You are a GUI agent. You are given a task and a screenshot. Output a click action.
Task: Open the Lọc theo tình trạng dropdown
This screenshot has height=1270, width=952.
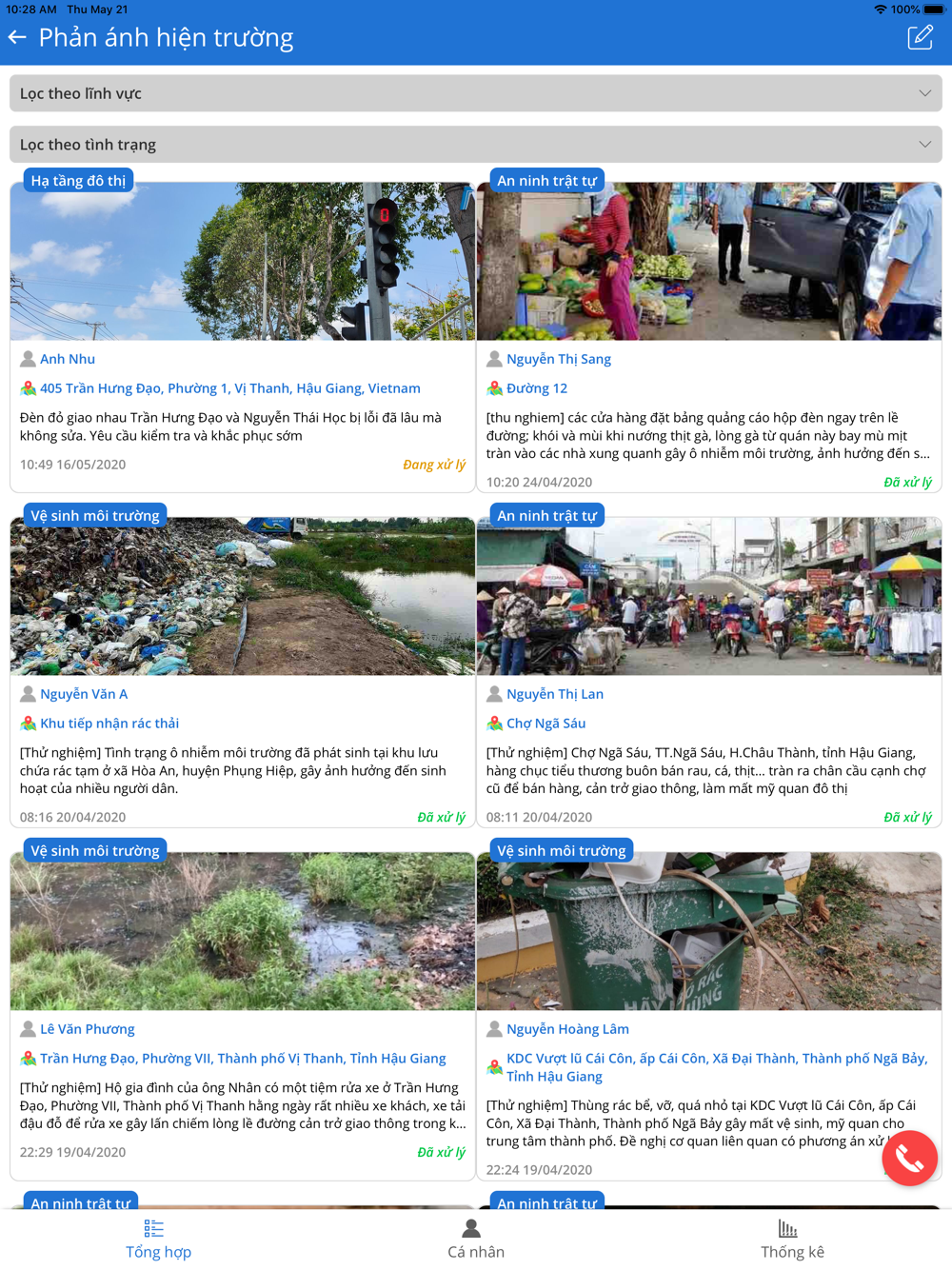coord(476,145)
